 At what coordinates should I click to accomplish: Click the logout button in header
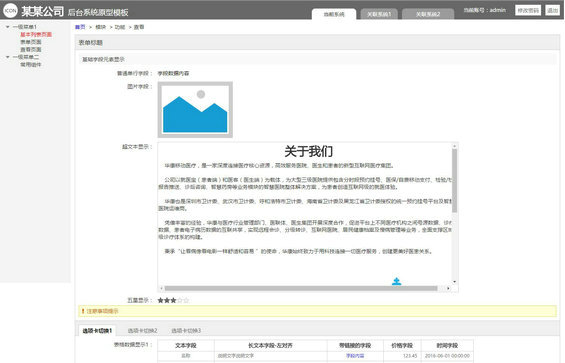[x=552, y=10]
